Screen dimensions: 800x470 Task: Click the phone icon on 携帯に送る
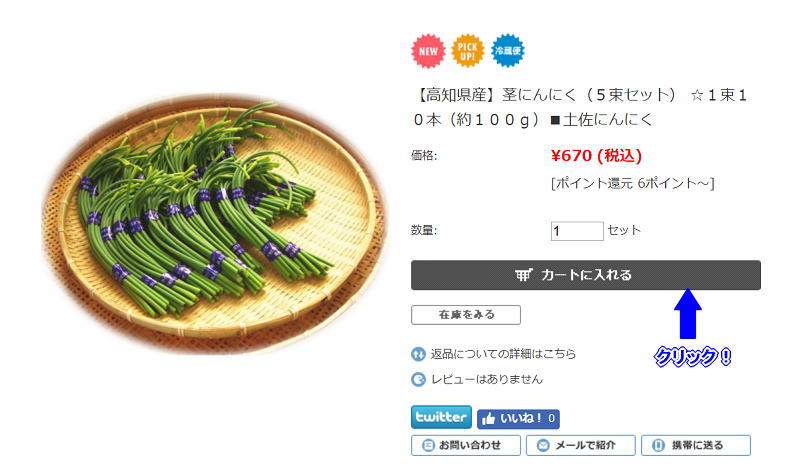pos(659,446)
